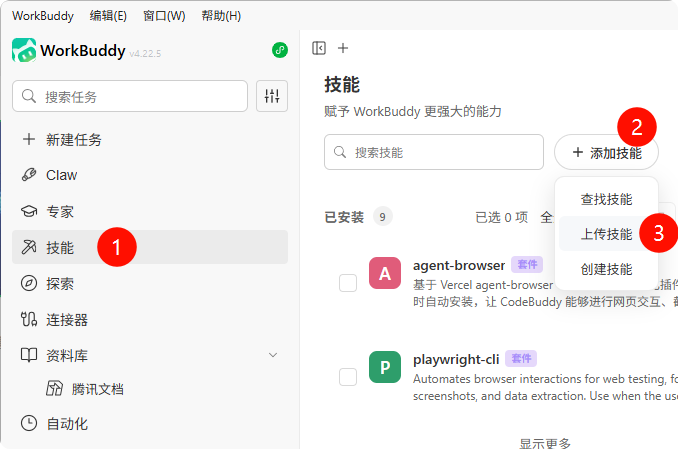Focus the 搜索任务 search field
Screen dimensions: 678x449
(x=130, y=96)
